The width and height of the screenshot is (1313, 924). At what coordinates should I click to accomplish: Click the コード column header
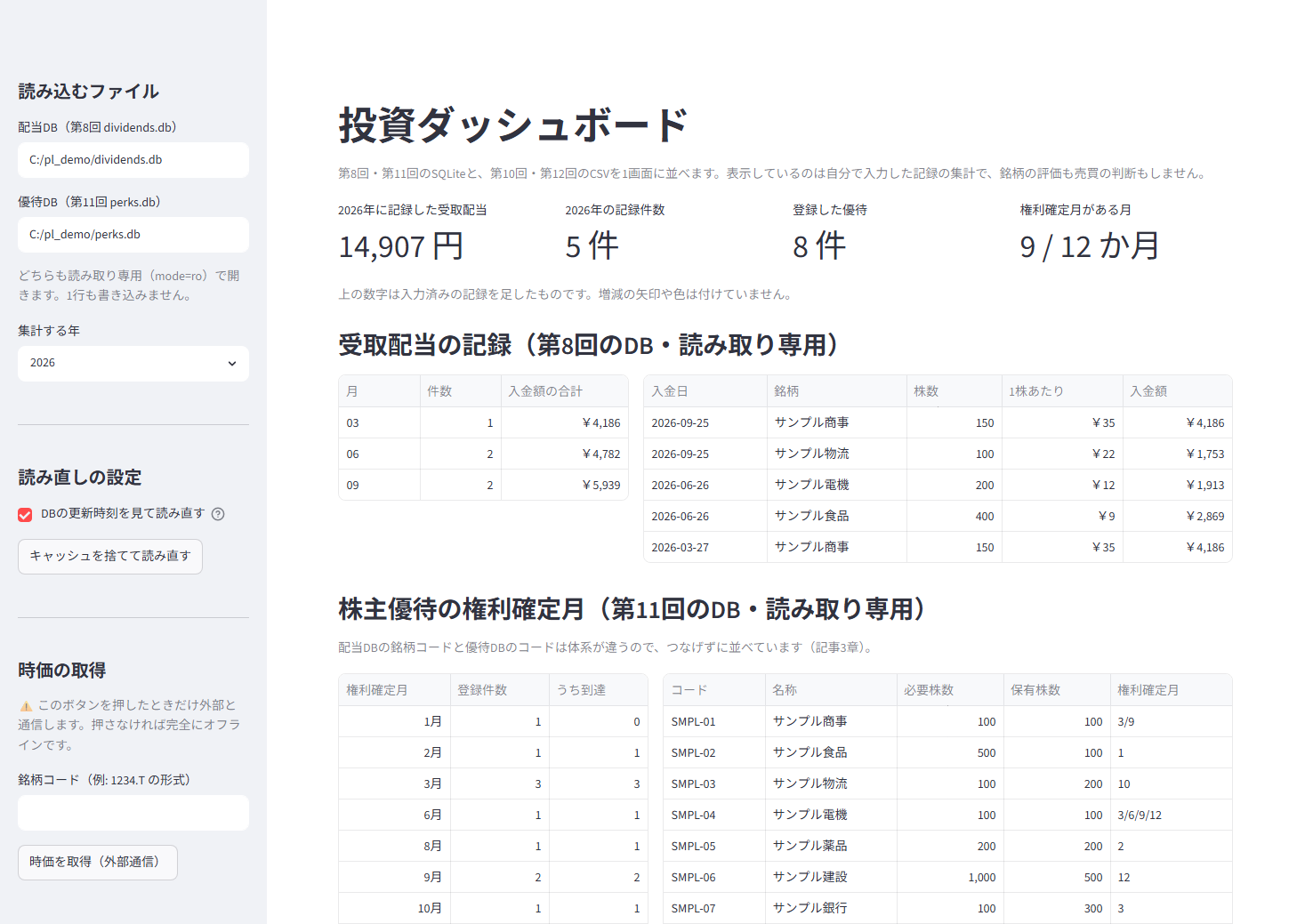tap(714, 690)
